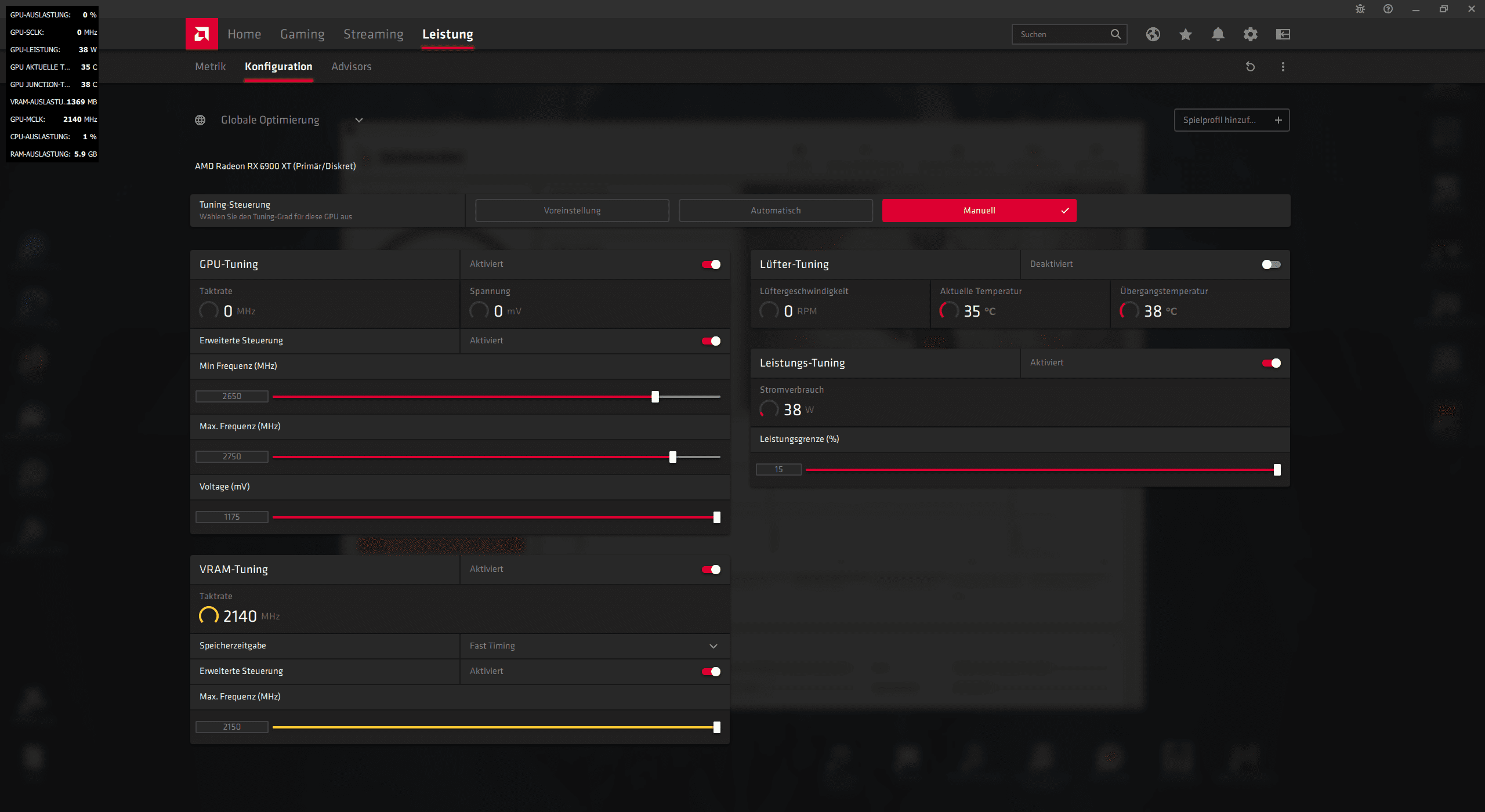1485x812 pixels.
Task: Open settings gear icon
Action: click(x=1251, y=34)
